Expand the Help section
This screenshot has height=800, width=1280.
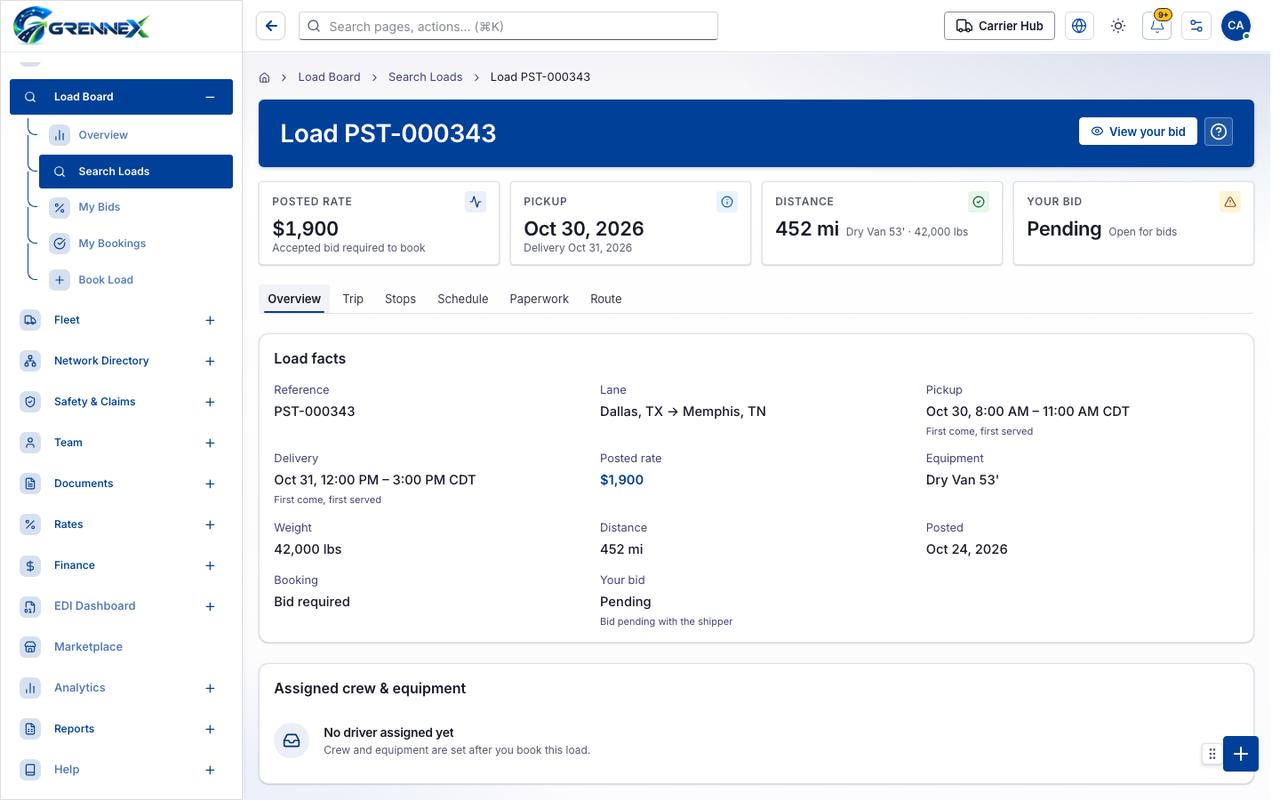(210, 771)
